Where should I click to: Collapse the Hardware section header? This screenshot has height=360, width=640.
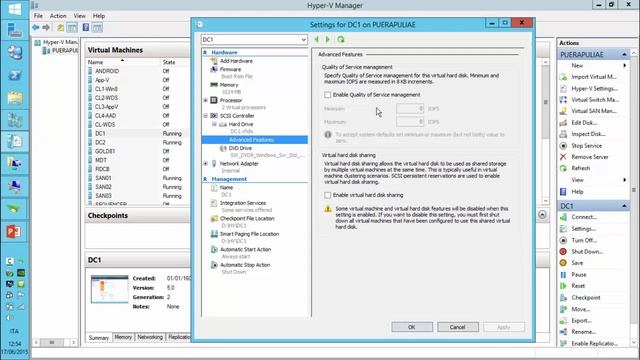205,53
